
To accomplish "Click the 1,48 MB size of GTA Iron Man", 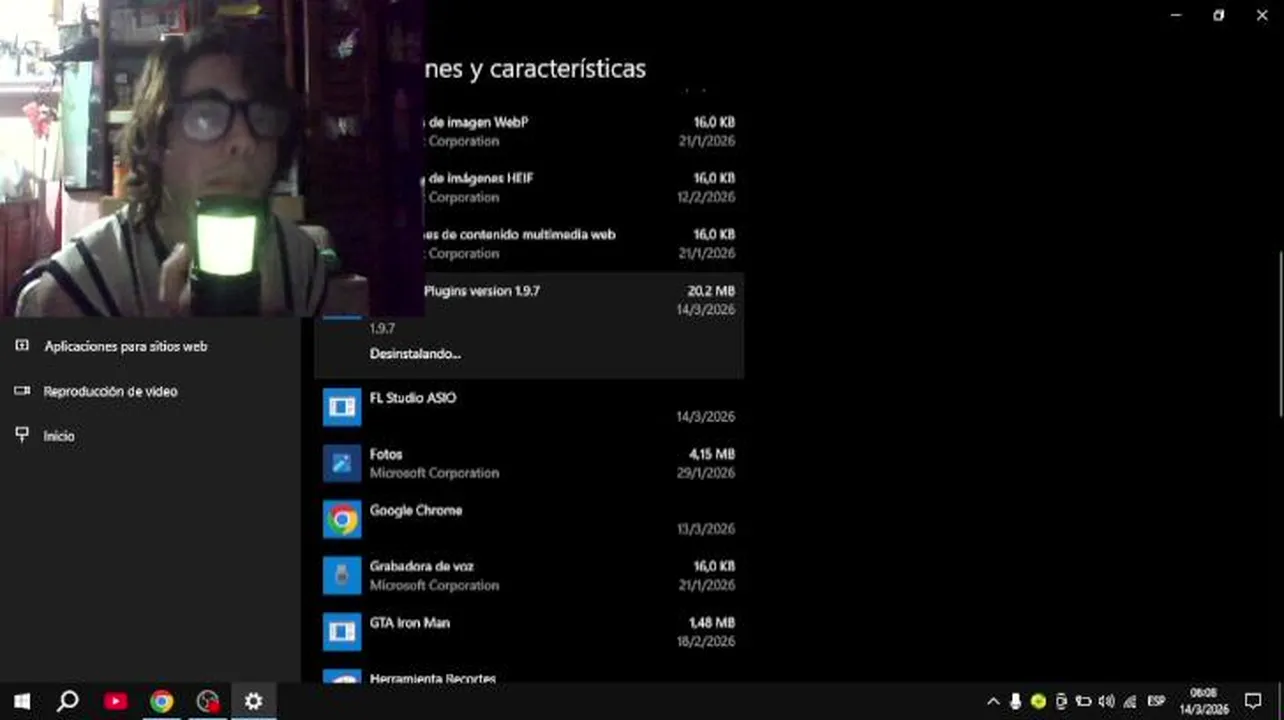I will [712, 622].
